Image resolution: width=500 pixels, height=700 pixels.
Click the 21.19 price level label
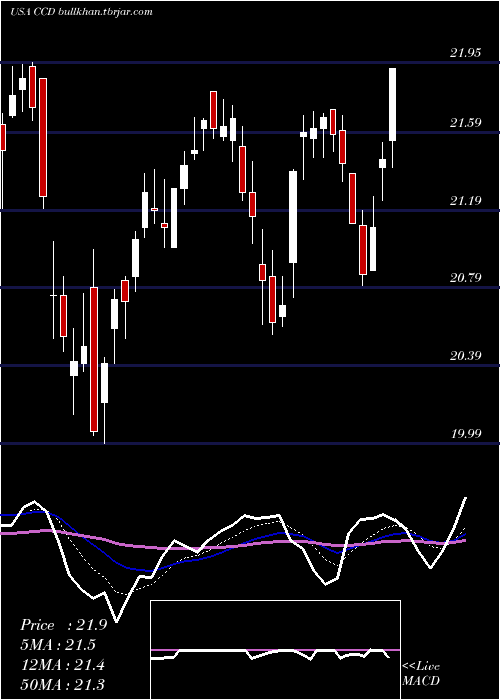coord(465,200)
